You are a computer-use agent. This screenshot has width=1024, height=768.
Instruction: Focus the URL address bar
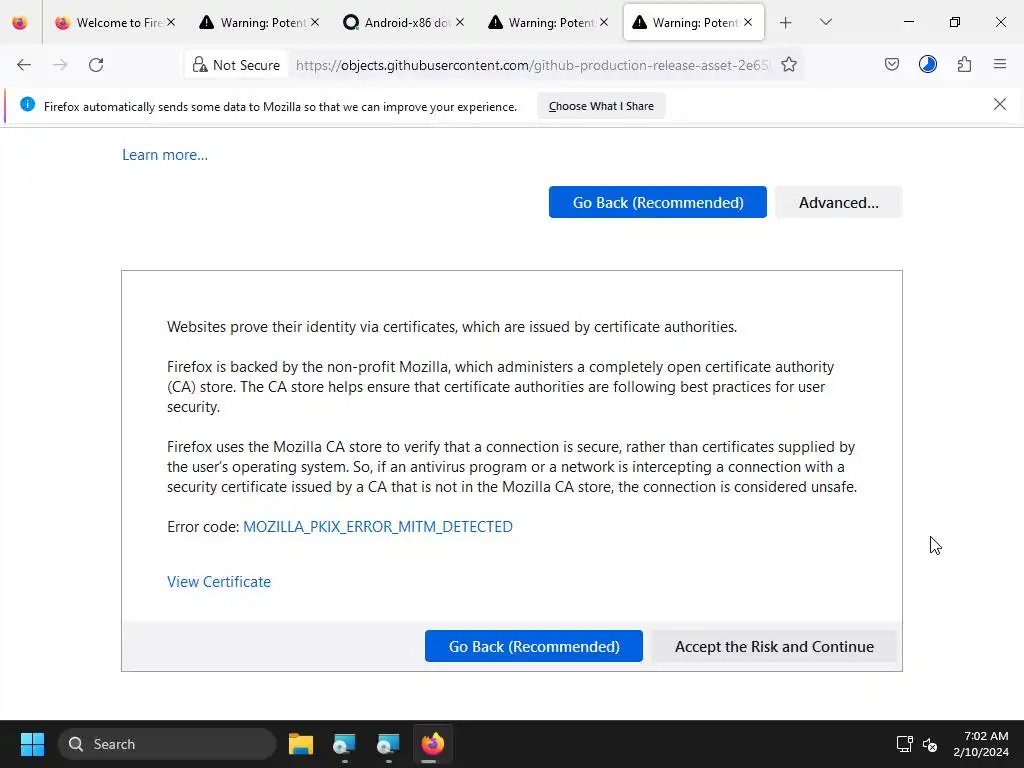tap(532, 65)
